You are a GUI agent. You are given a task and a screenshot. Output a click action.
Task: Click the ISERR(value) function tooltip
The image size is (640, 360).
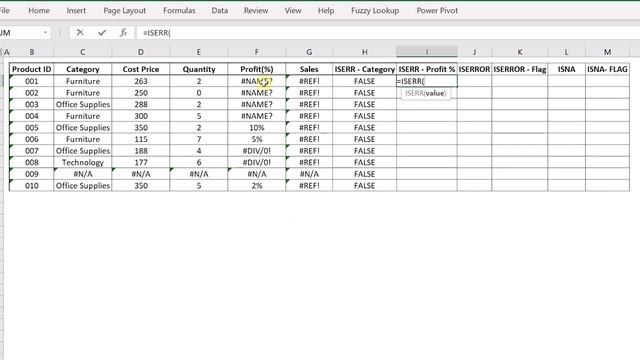click(425, 93)
